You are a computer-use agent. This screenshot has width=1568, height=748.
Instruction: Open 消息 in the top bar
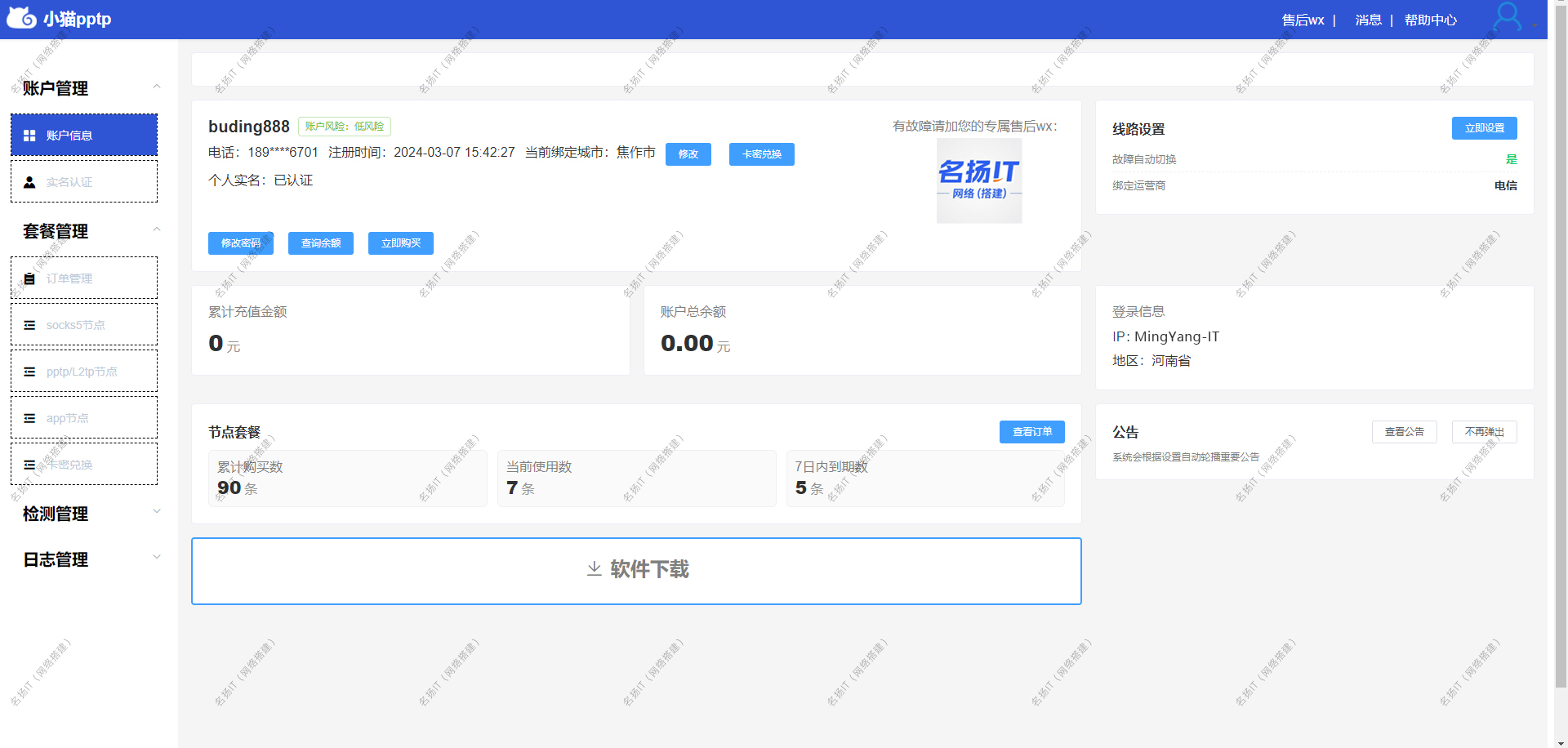pyautogui.click(x=1368, y=19)
